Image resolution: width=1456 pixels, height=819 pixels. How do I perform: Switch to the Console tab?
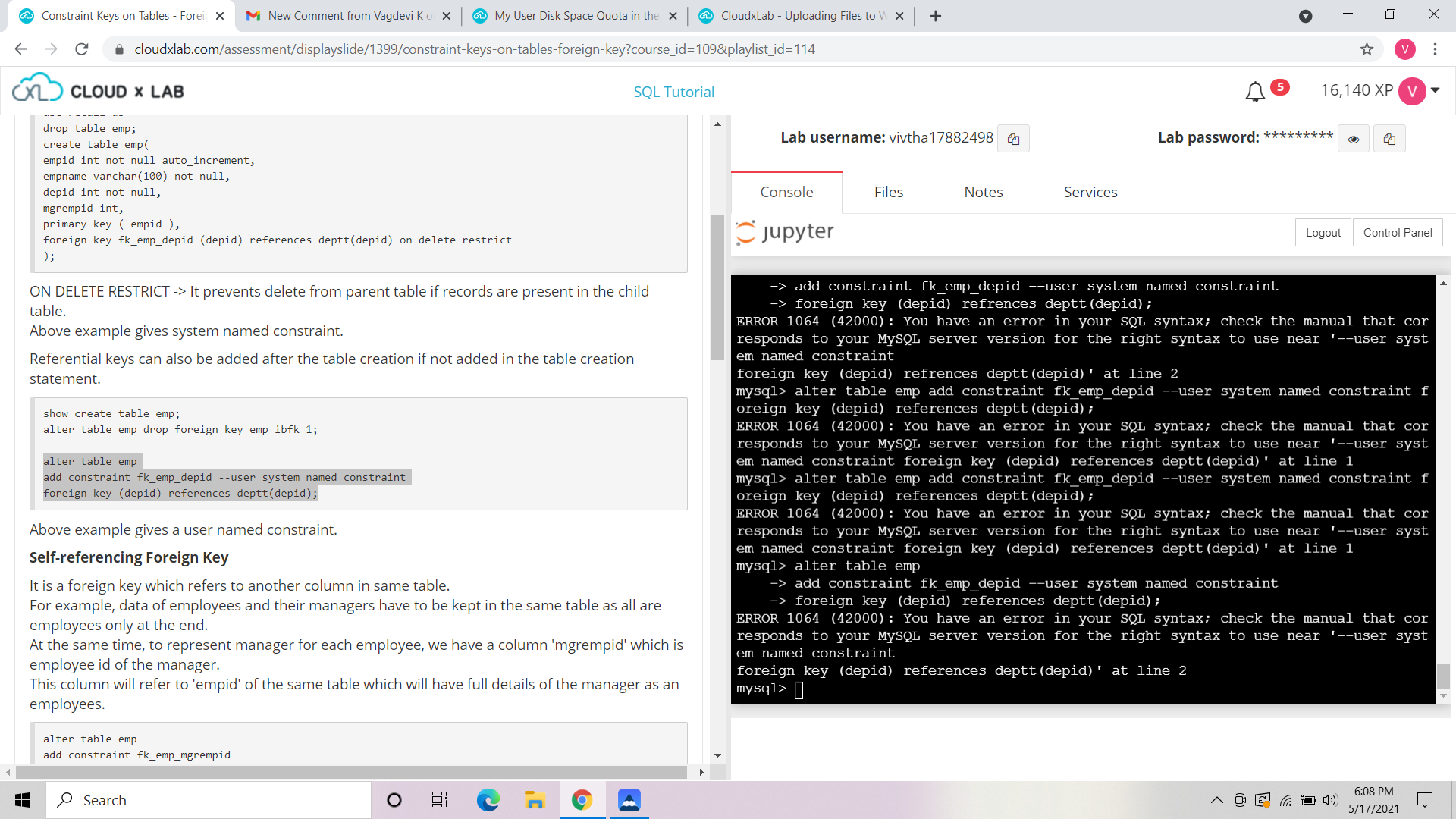coord(786,192)
